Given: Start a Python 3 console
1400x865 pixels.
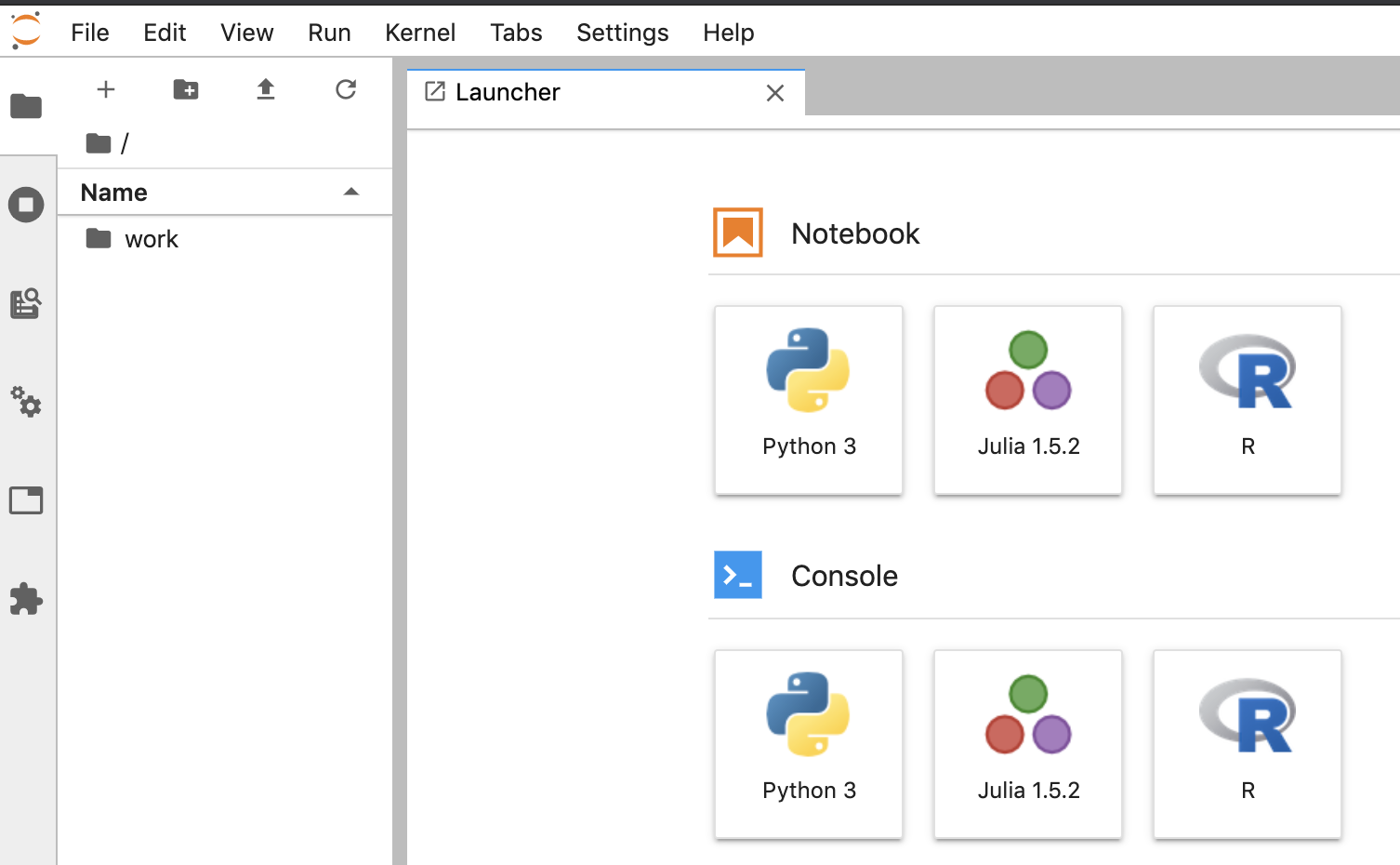Looking at the screenshot, I should [x=809, y=744].
